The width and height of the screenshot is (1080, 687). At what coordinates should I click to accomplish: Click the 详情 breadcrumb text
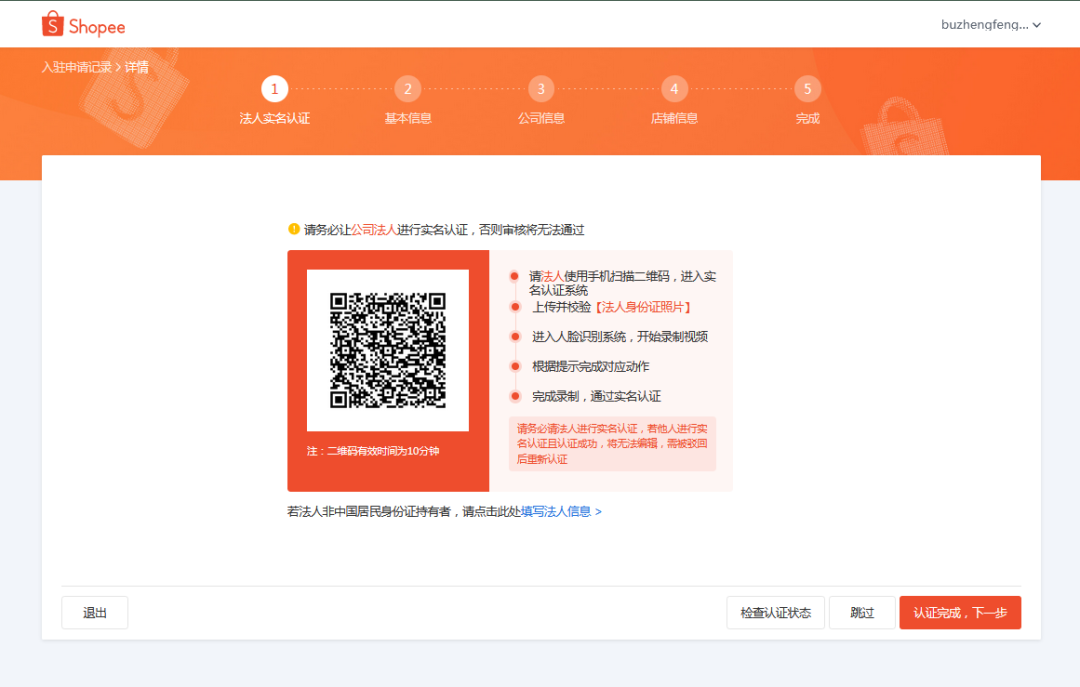[x=136, y=67]
